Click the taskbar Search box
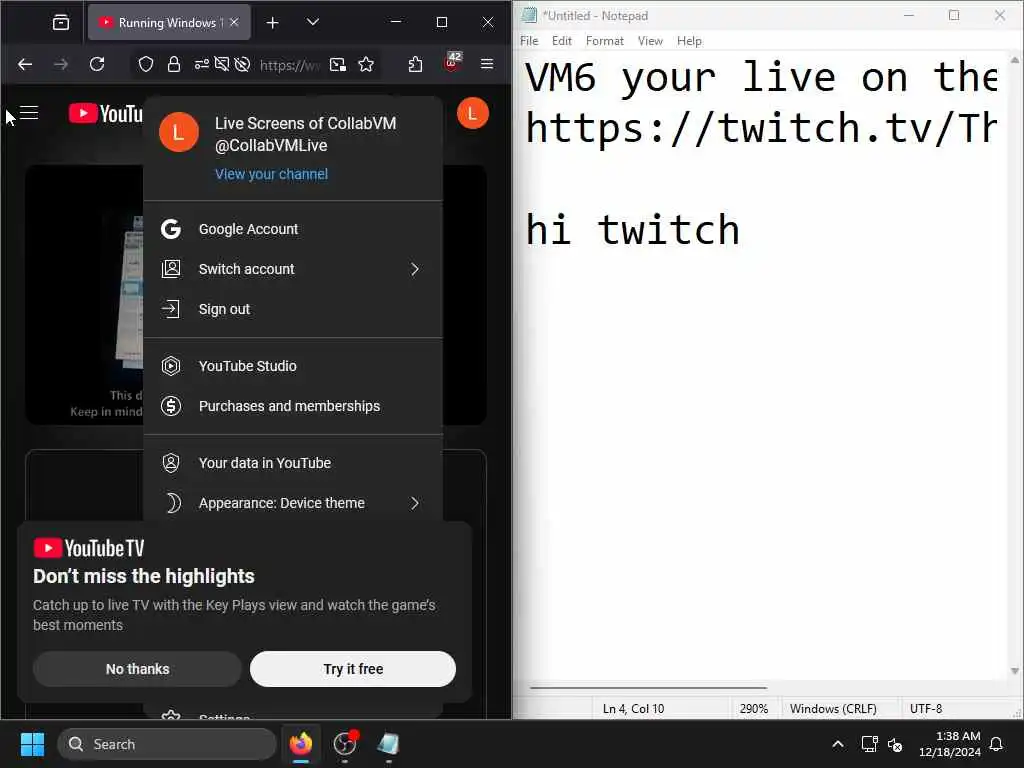Viewport: 1024px width, 768px height. pos(167,744)
